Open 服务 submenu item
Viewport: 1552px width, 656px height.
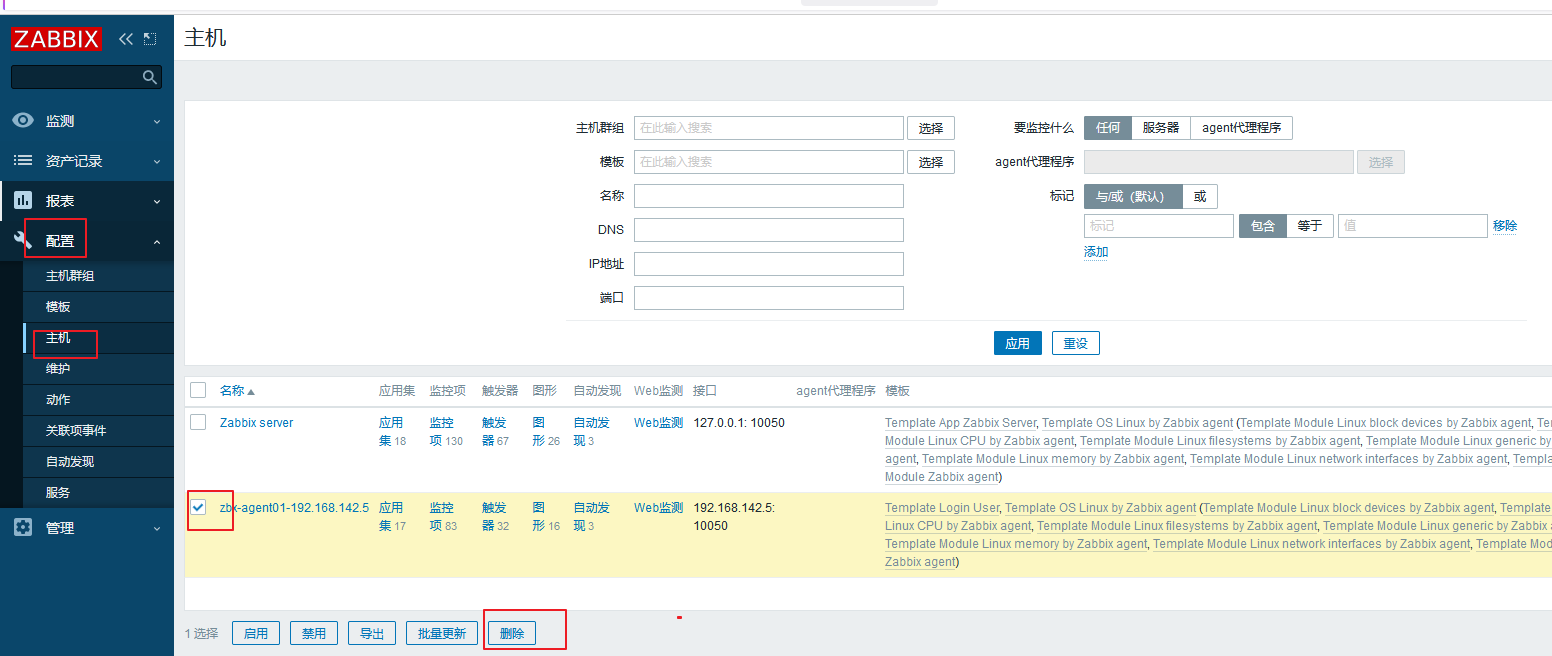(x=98, y=493)
